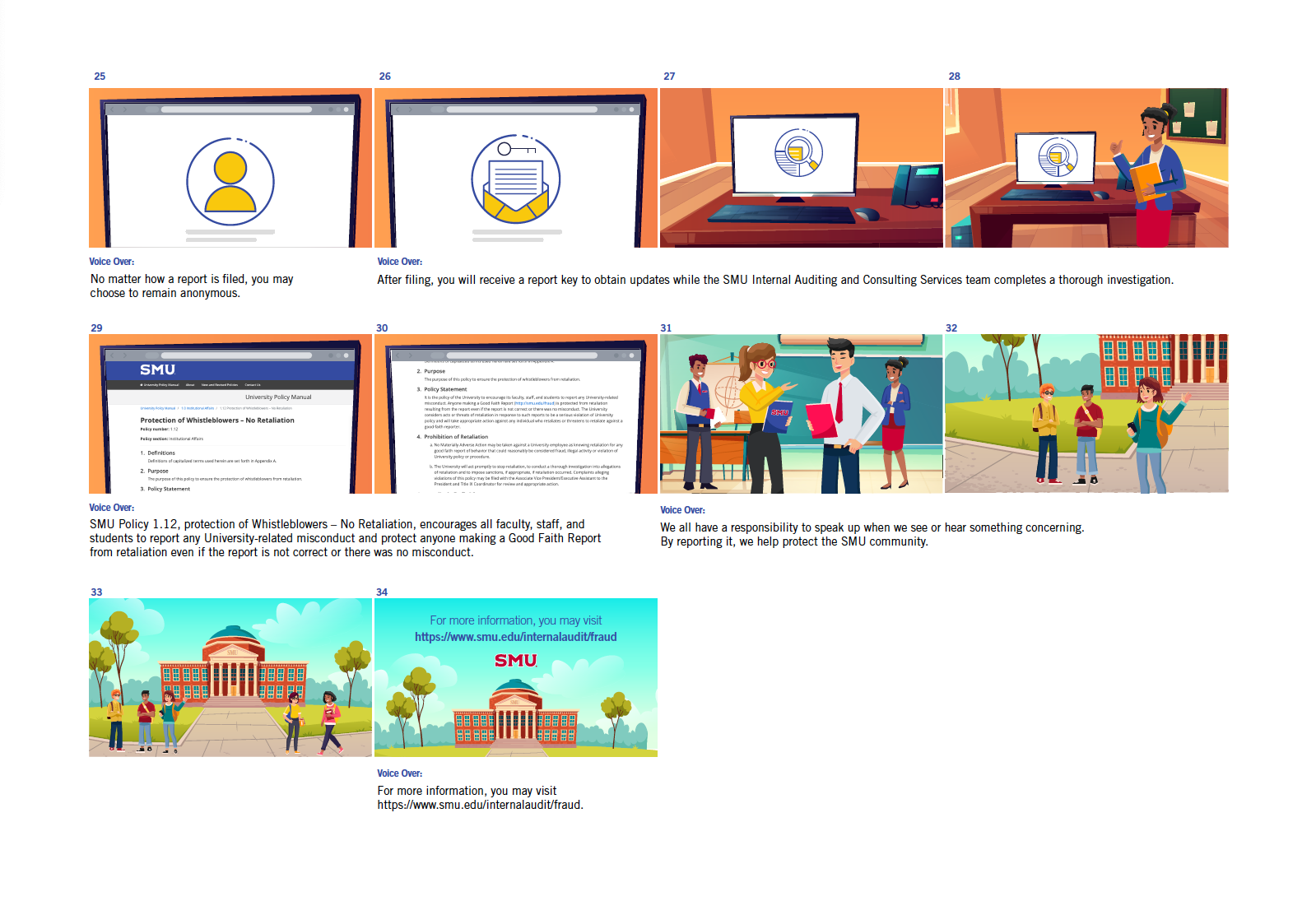Click the text starting 'SMU Policy 1.12, protection of Whistleblowers'
The height and width of the screenshot is (915, 1316).
coord(346,538)
